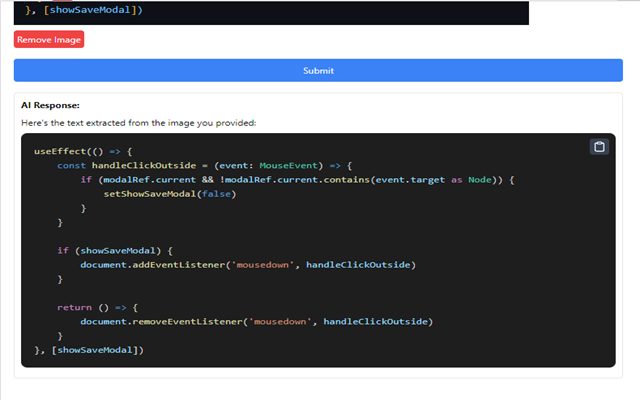
Task: Click the "Here's the text extracted" sentence
Action: click(x=139, y=122)
